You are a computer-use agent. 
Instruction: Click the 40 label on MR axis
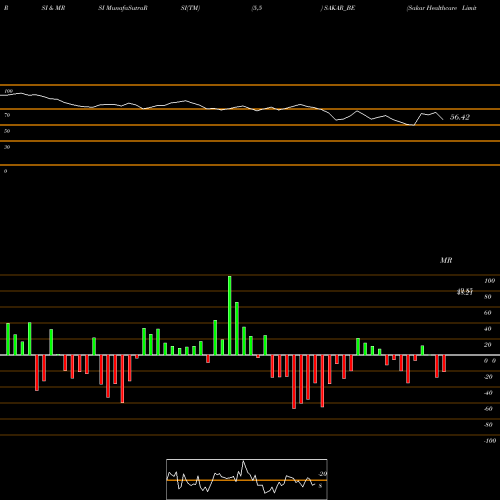click(488, 329)
